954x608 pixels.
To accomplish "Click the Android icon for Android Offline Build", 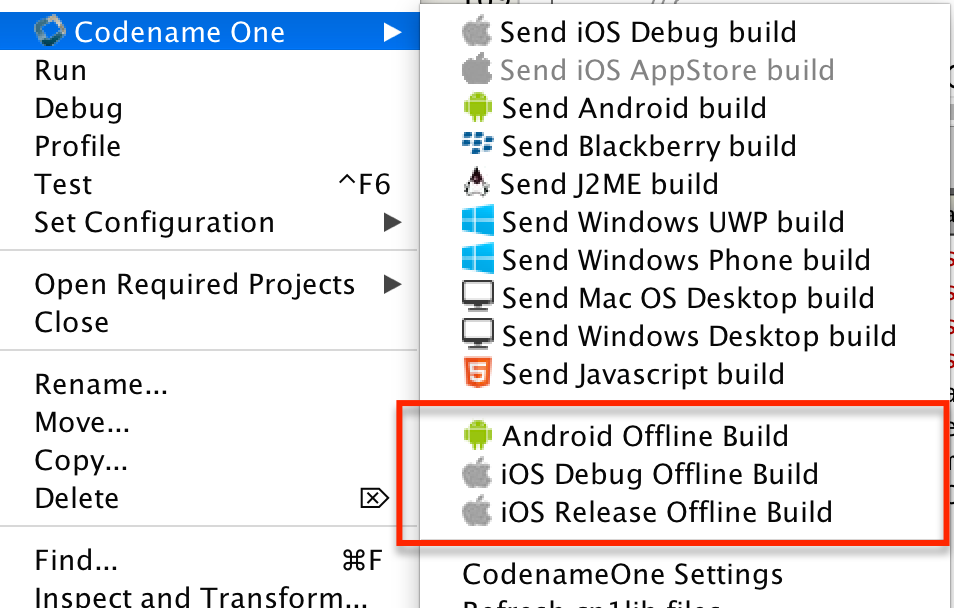I will click(x=477, y=436).
